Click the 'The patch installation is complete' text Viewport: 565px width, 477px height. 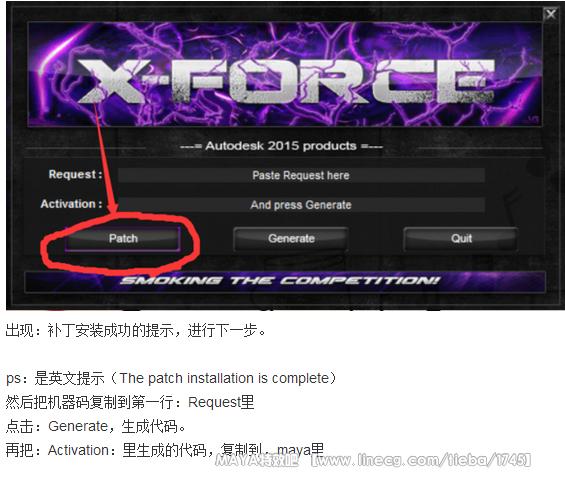[x=224, y=378]
